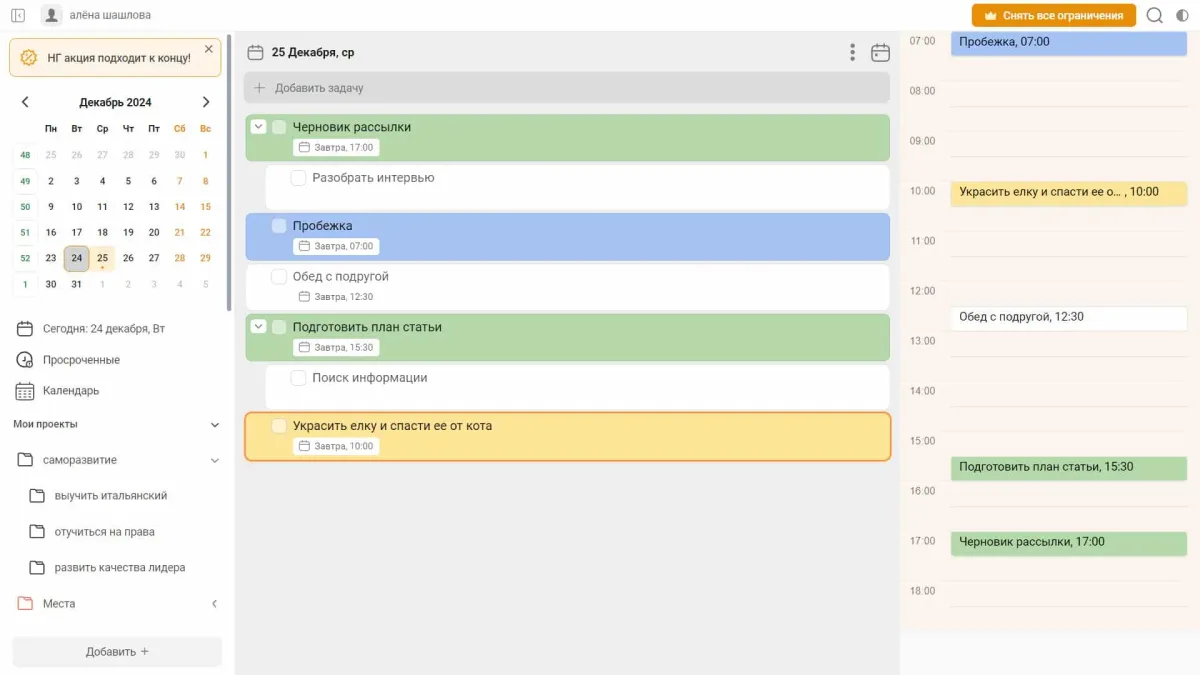This screenshot has height=675, width=1200.
Task: Tick the Разобрать интервью subtask checkbox
Action: (298, 178)
